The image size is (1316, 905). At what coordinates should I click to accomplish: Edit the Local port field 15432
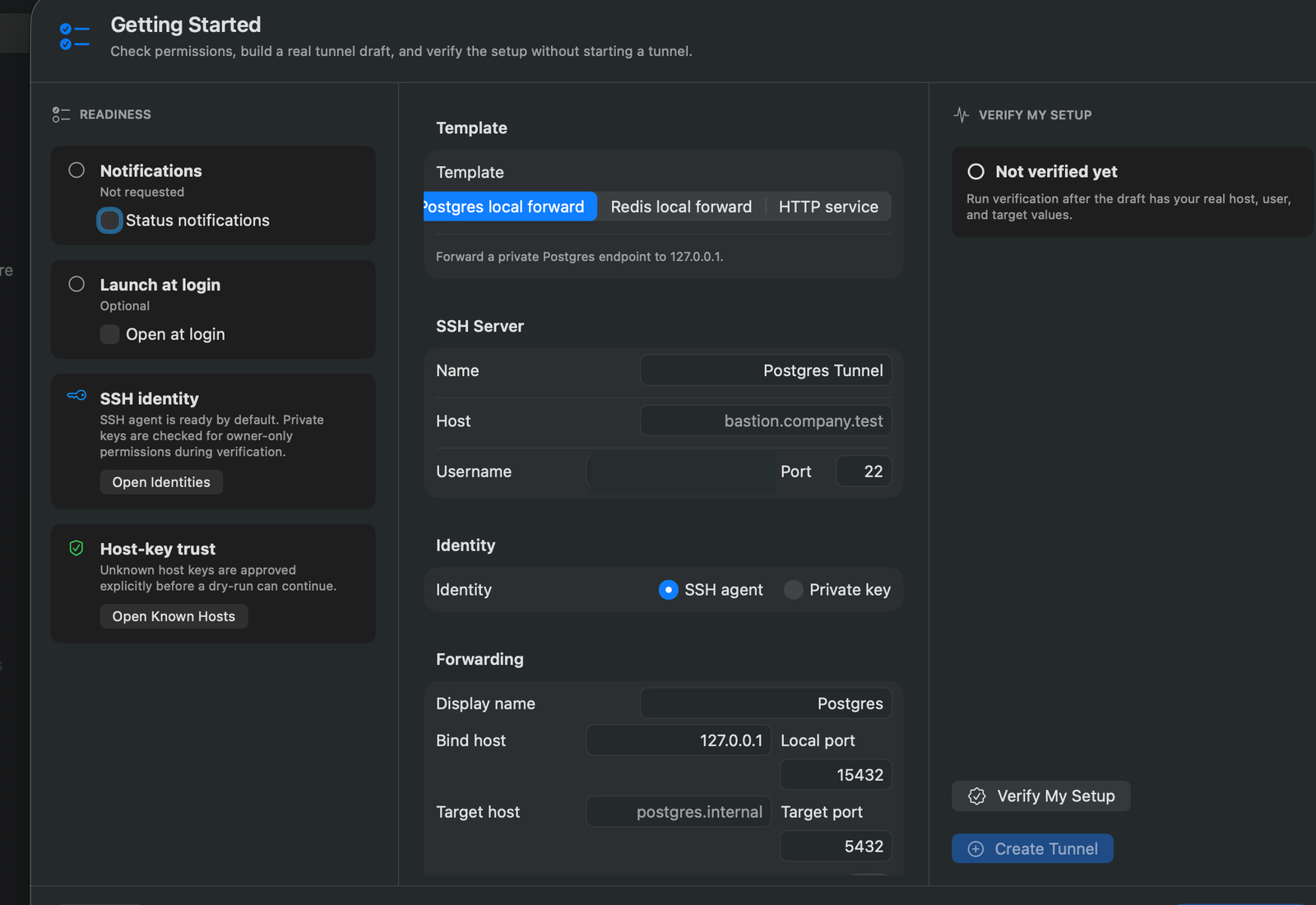(836, 775)
